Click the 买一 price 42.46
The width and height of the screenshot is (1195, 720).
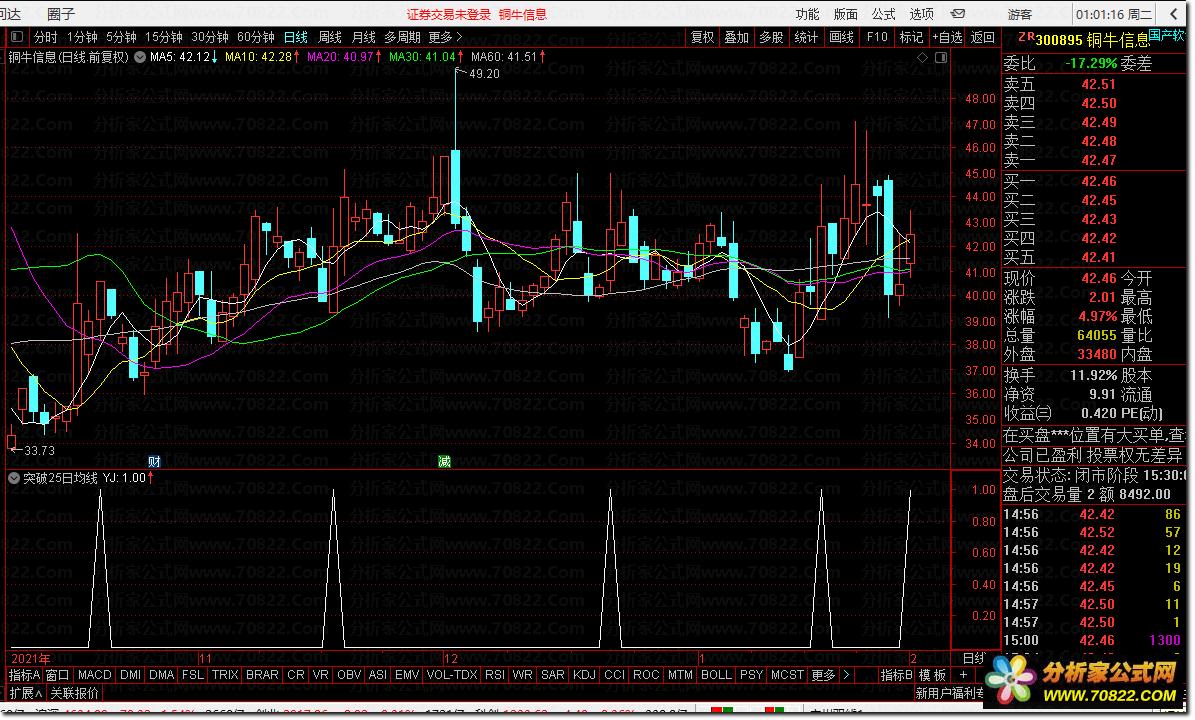click(1099, 181)
